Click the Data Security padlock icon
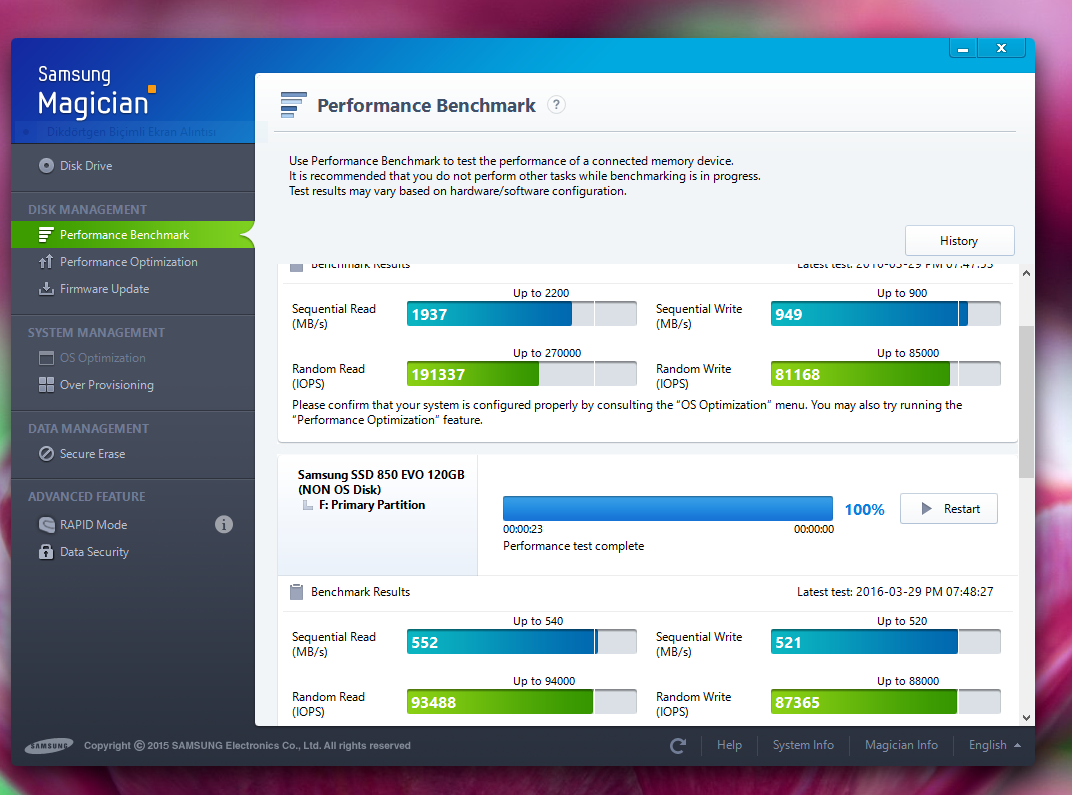Viewport: 1072px width, 795px height. (46, 552)
